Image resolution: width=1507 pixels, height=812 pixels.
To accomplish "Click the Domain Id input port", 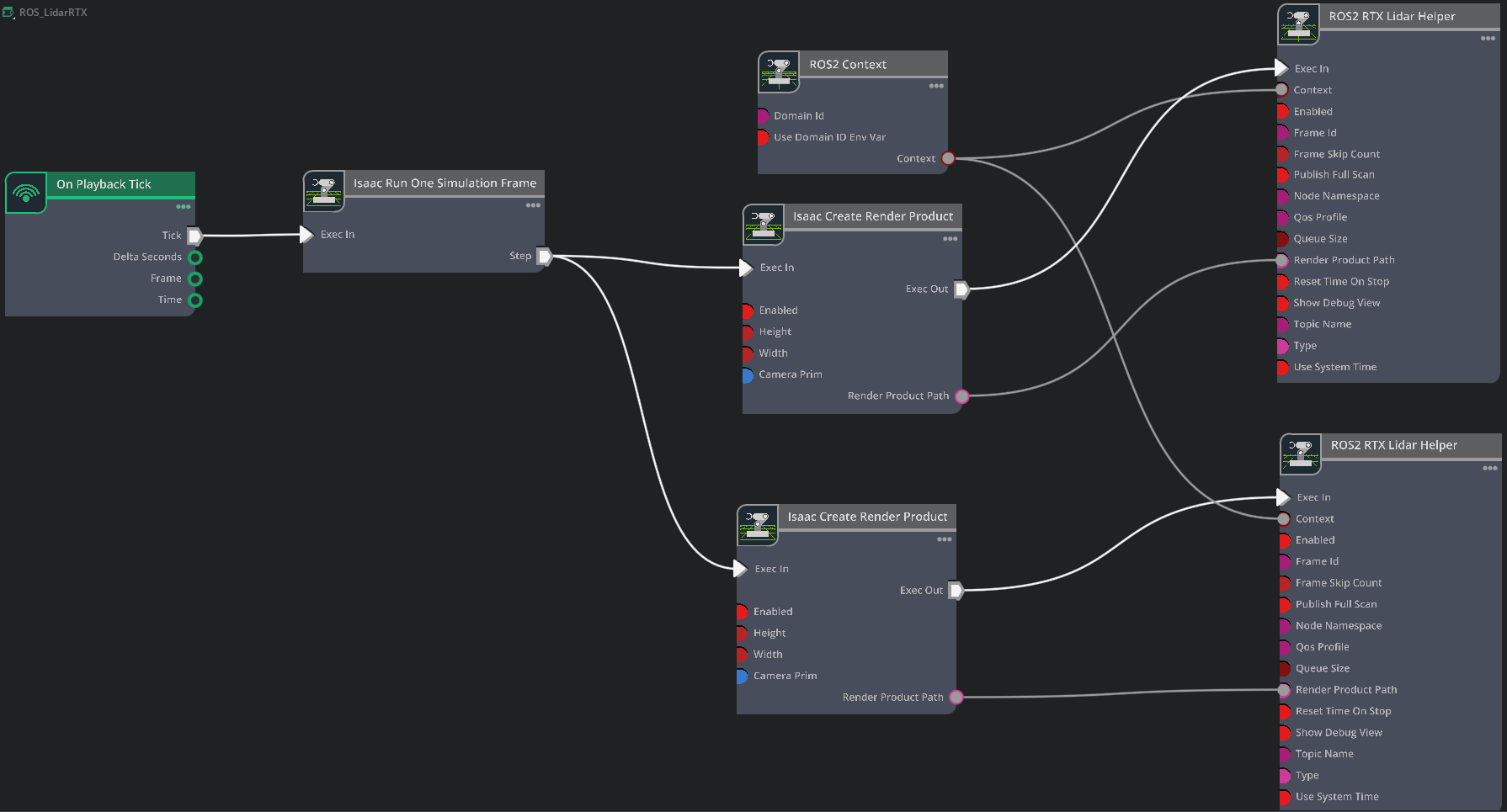I will coord(762,116).
